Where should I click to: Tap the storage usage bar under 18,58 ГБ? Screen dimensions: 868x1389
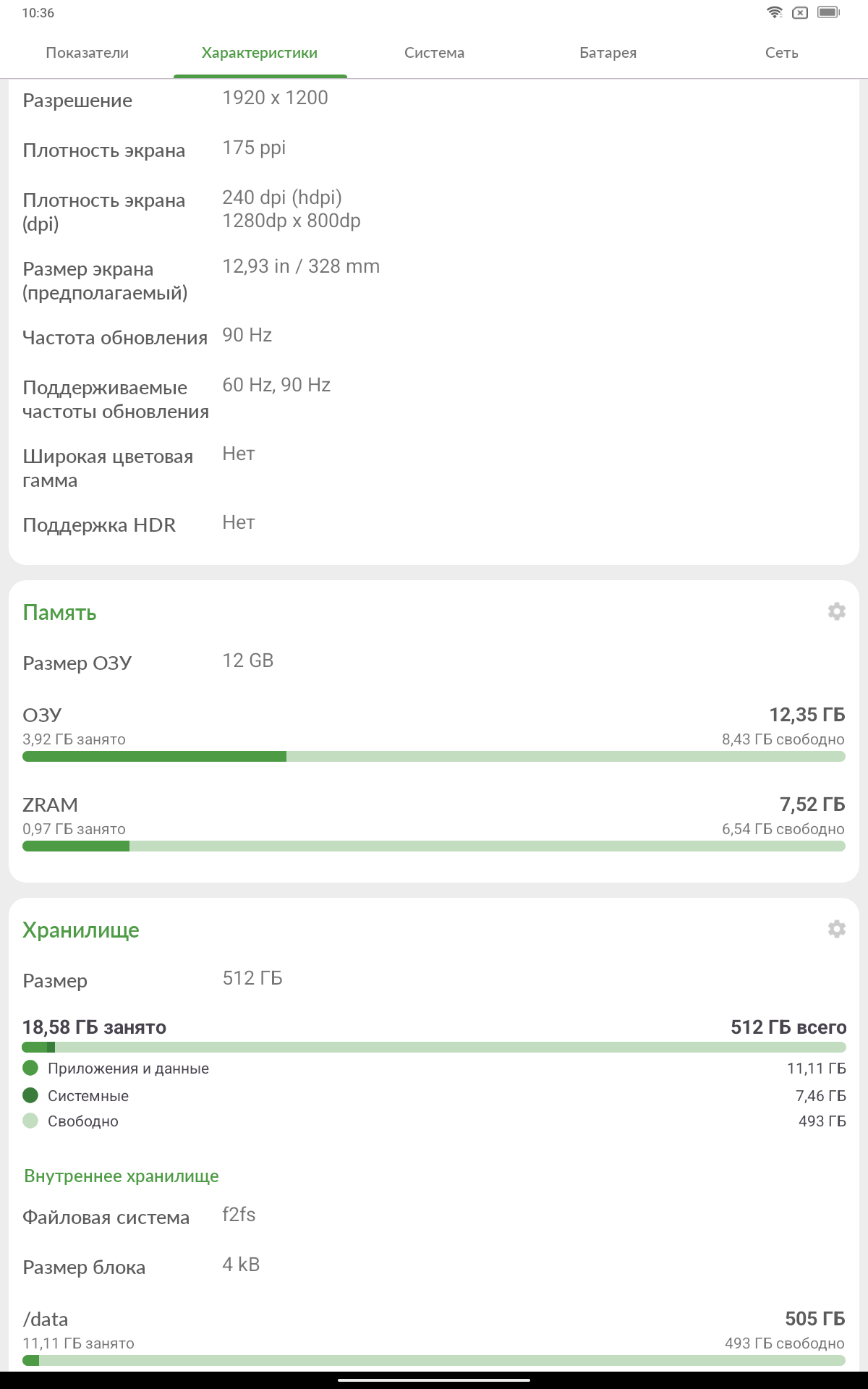tap(434, 1047)
